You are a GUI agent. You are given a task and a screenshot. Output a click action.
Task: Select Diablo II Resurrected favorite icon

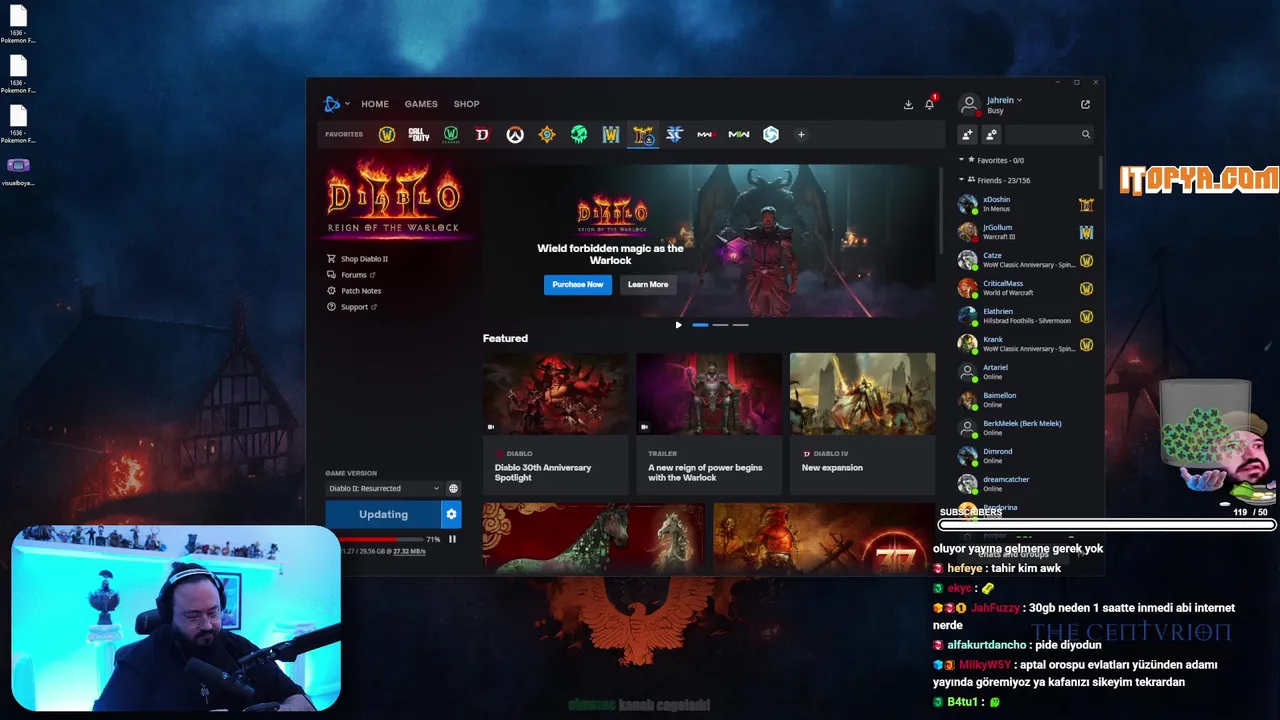pos(643,134)
